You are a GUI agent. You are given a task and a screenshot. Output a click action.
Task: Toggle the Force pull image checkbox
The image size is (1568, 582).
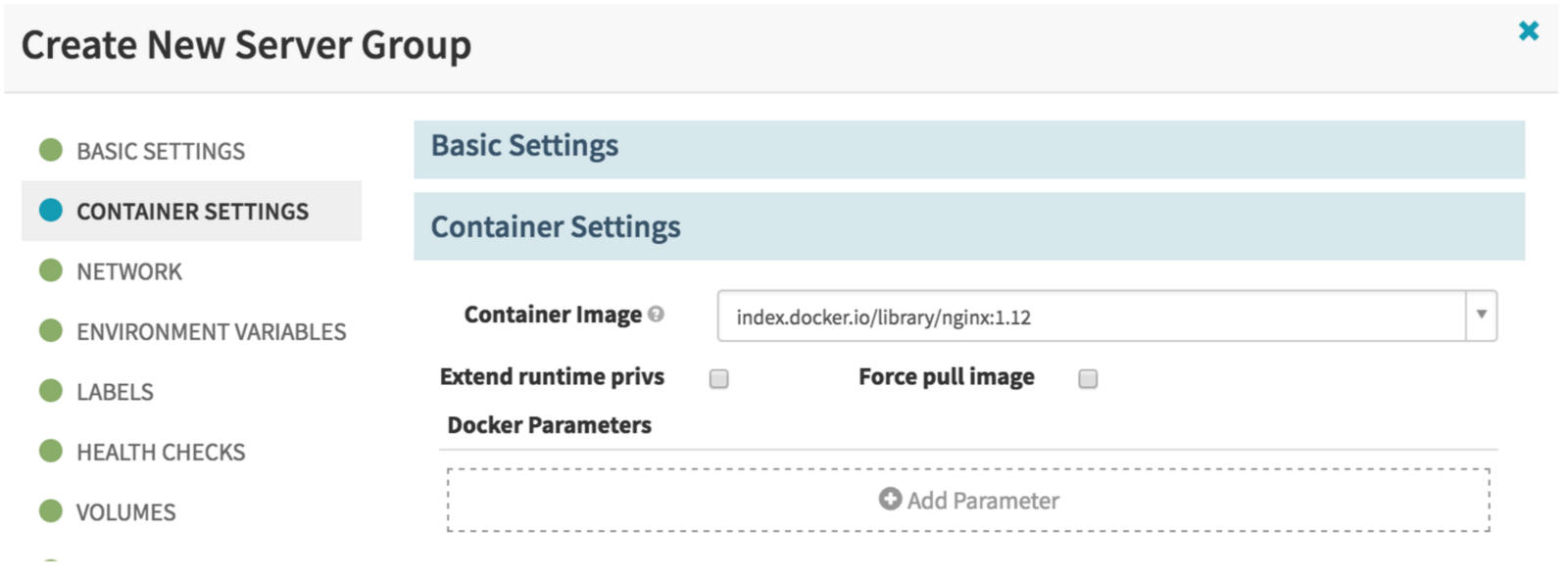pyautogui.click(x=1088, y=379)
